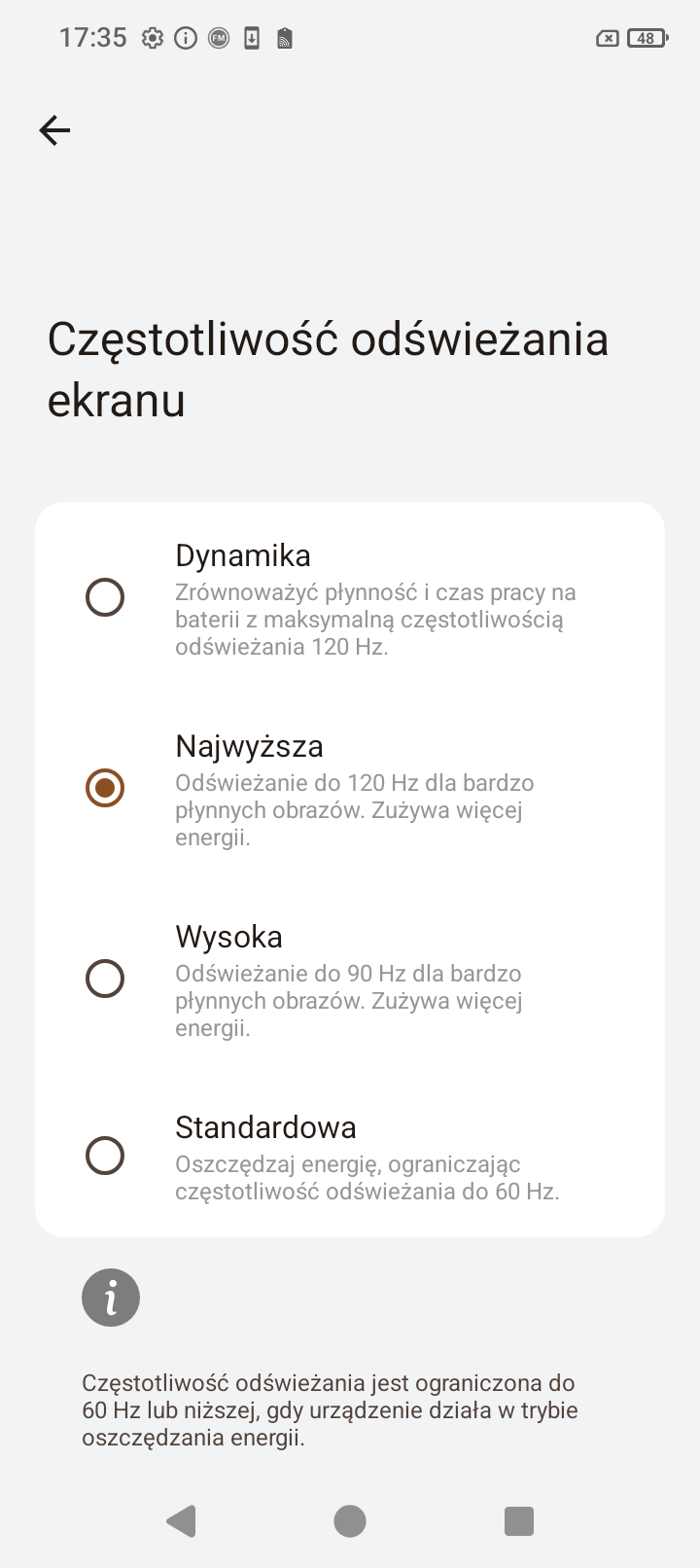Viewport: 700px width, 1568px height.
Task: Tap the FM radio status icon
Action: coord(219,39)
